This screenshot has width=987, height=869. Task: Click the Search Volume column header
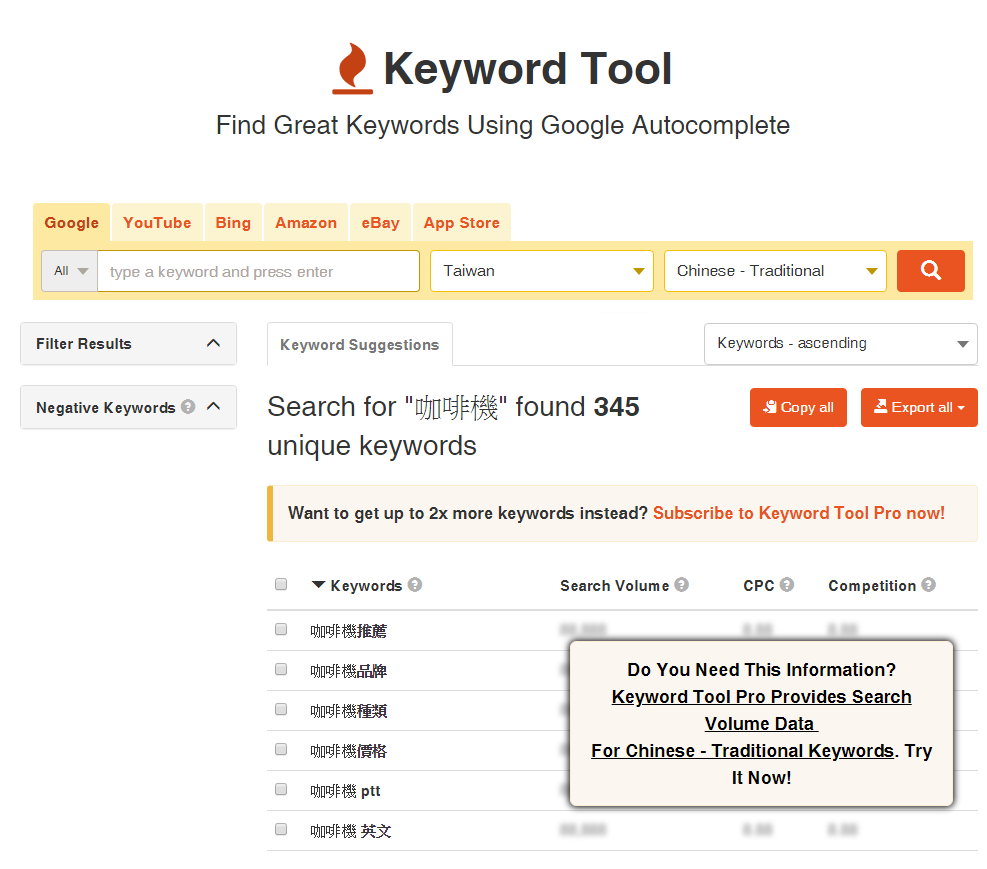614,585
